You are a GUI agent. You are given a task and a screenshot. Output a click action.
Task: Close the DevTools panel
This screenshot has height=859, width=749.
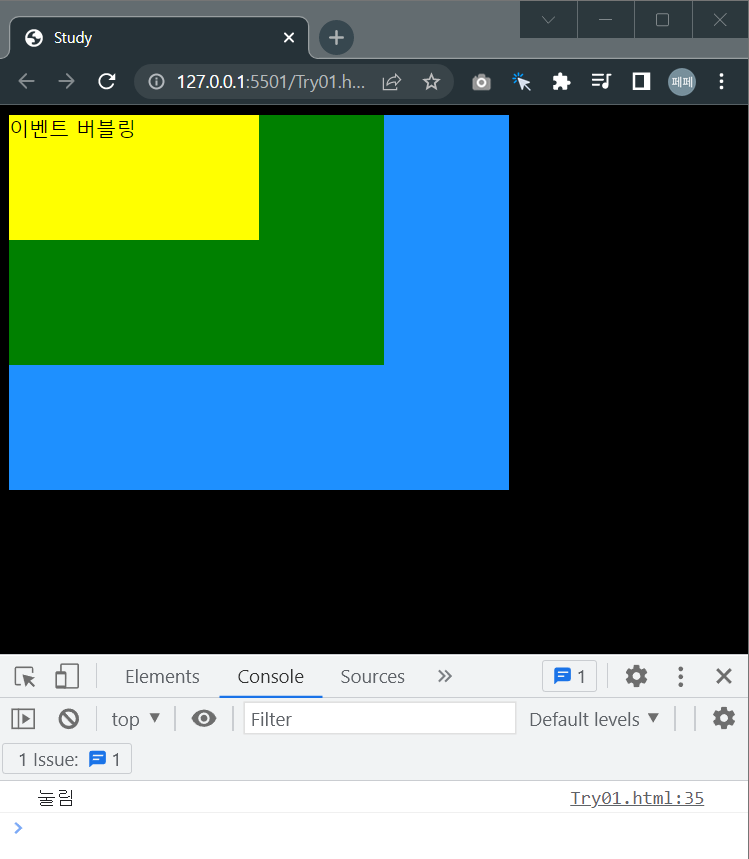pos(724,677)
